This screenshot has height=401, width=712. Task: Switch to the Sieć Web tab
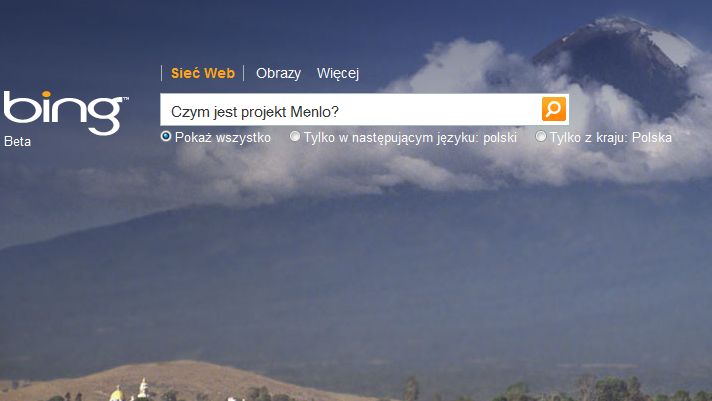tap(203, 73)
